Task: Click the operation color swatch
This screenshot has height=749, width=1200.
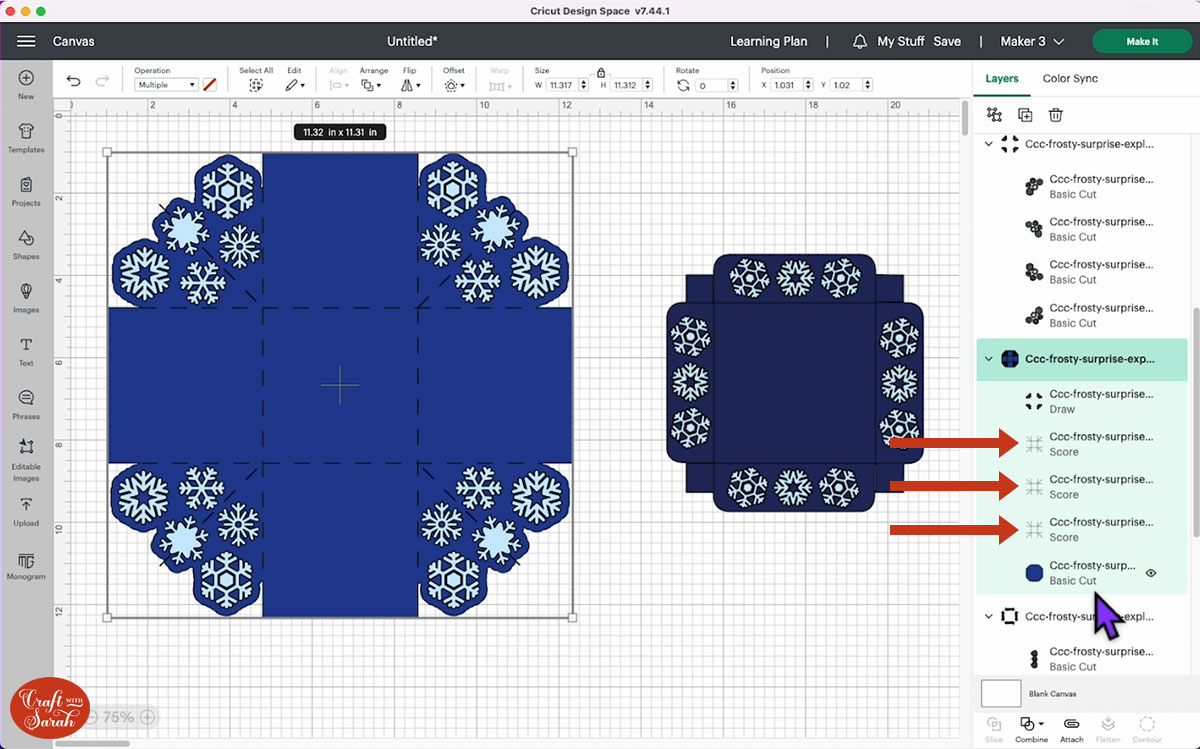Action: [209, 85]
